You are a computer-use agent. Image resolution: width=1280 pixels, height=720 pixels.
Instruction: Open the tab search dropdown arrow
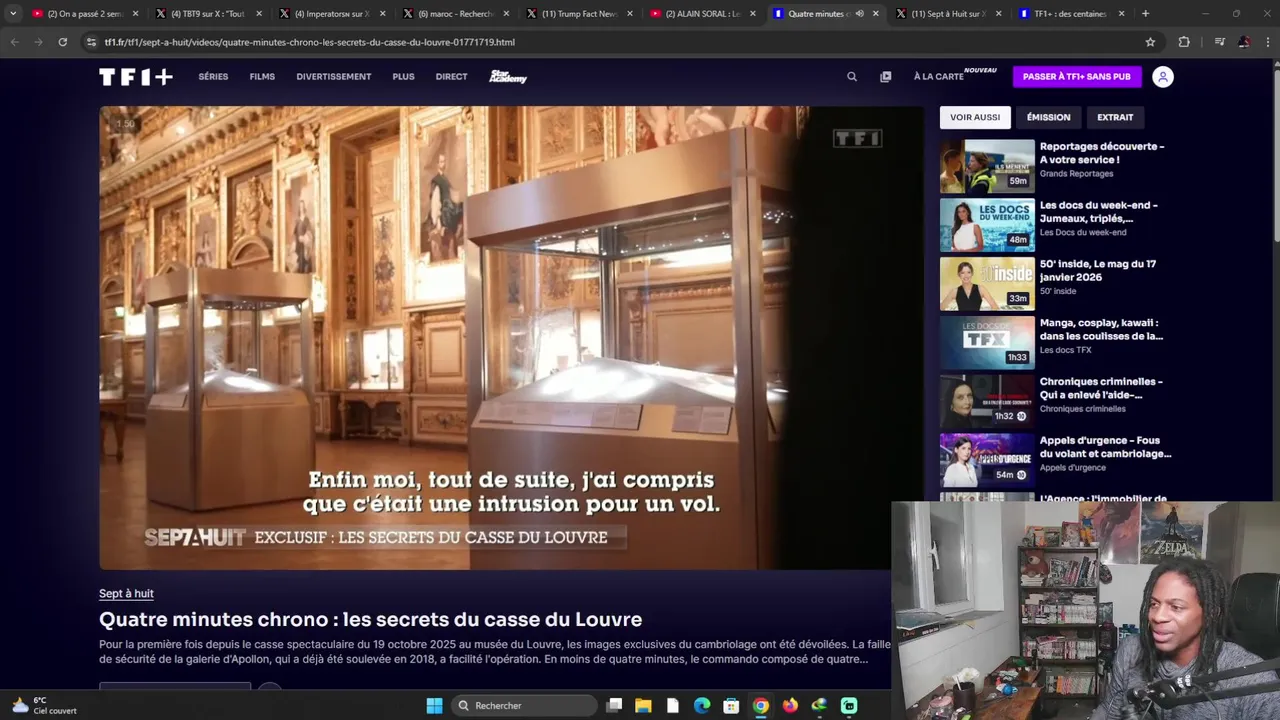pyautogui.click(x=12, y=14)
